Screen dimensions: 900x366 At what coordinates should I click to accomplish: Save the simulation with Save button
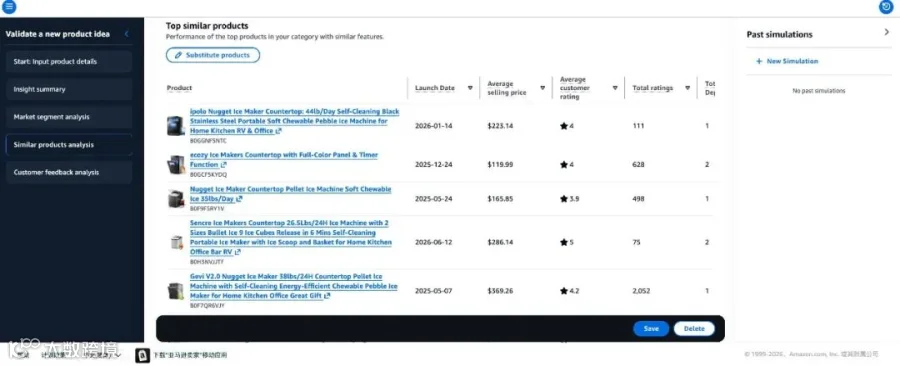click(x=651, y=329)
